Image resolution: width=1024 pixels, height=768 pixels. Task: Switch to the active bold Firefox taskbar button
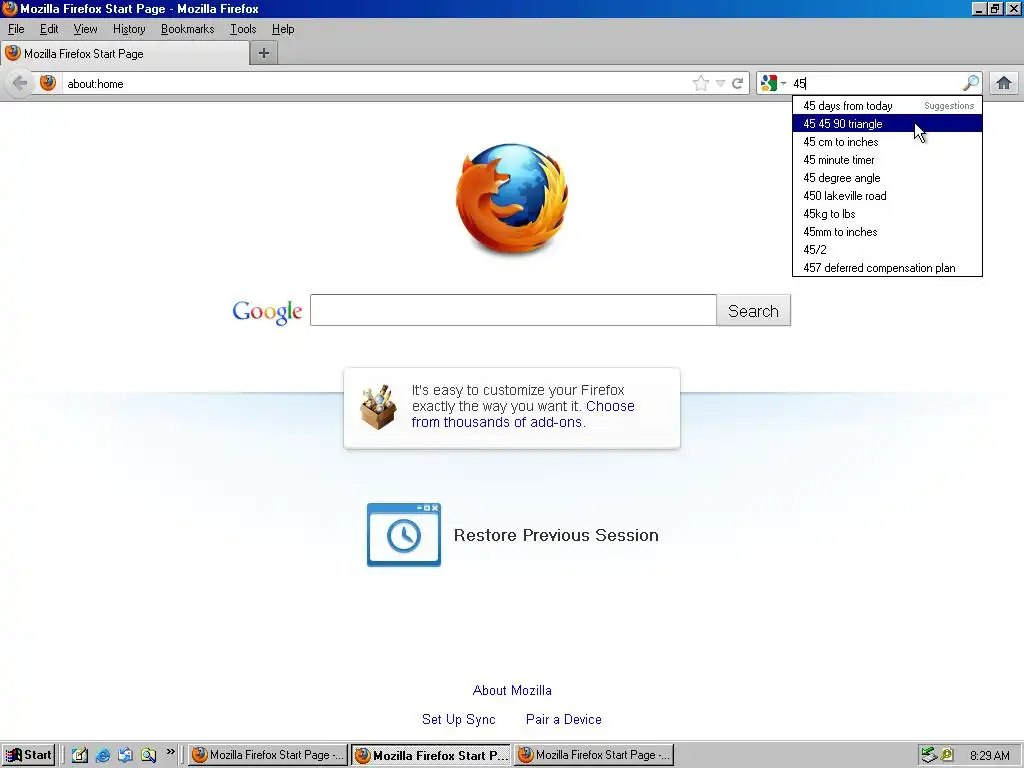tap(431, 755)
